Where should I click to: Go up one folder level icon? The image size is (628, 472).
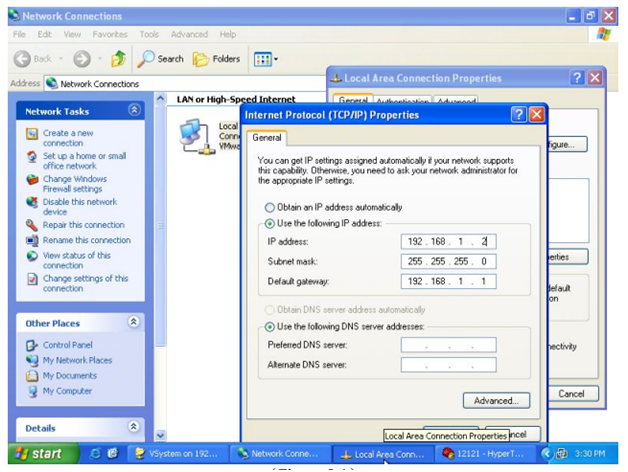click(x=118, y=59)
